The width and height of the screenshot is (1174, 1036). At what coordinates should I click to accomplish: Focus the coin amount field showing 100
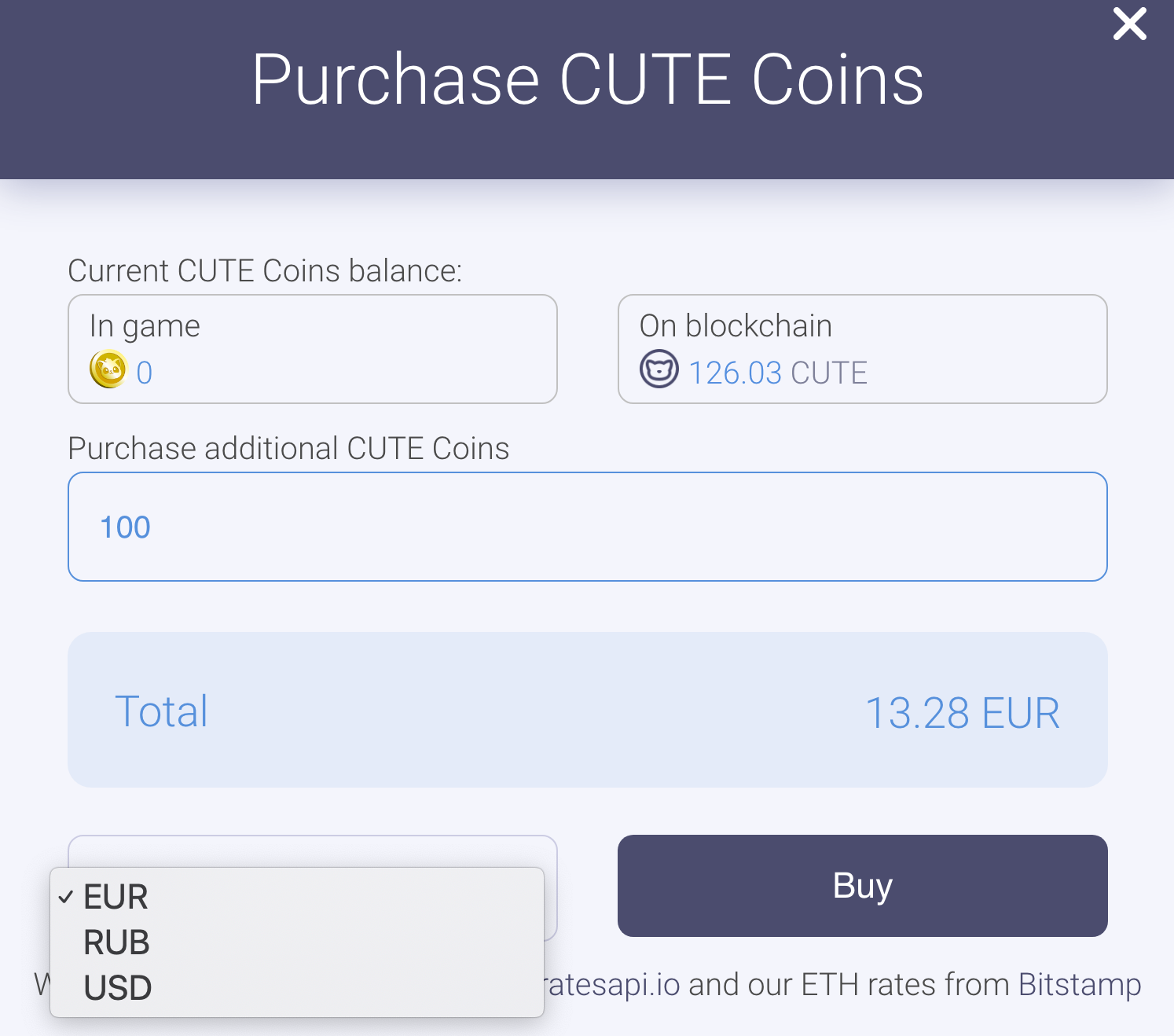click(x=587, y=527)
